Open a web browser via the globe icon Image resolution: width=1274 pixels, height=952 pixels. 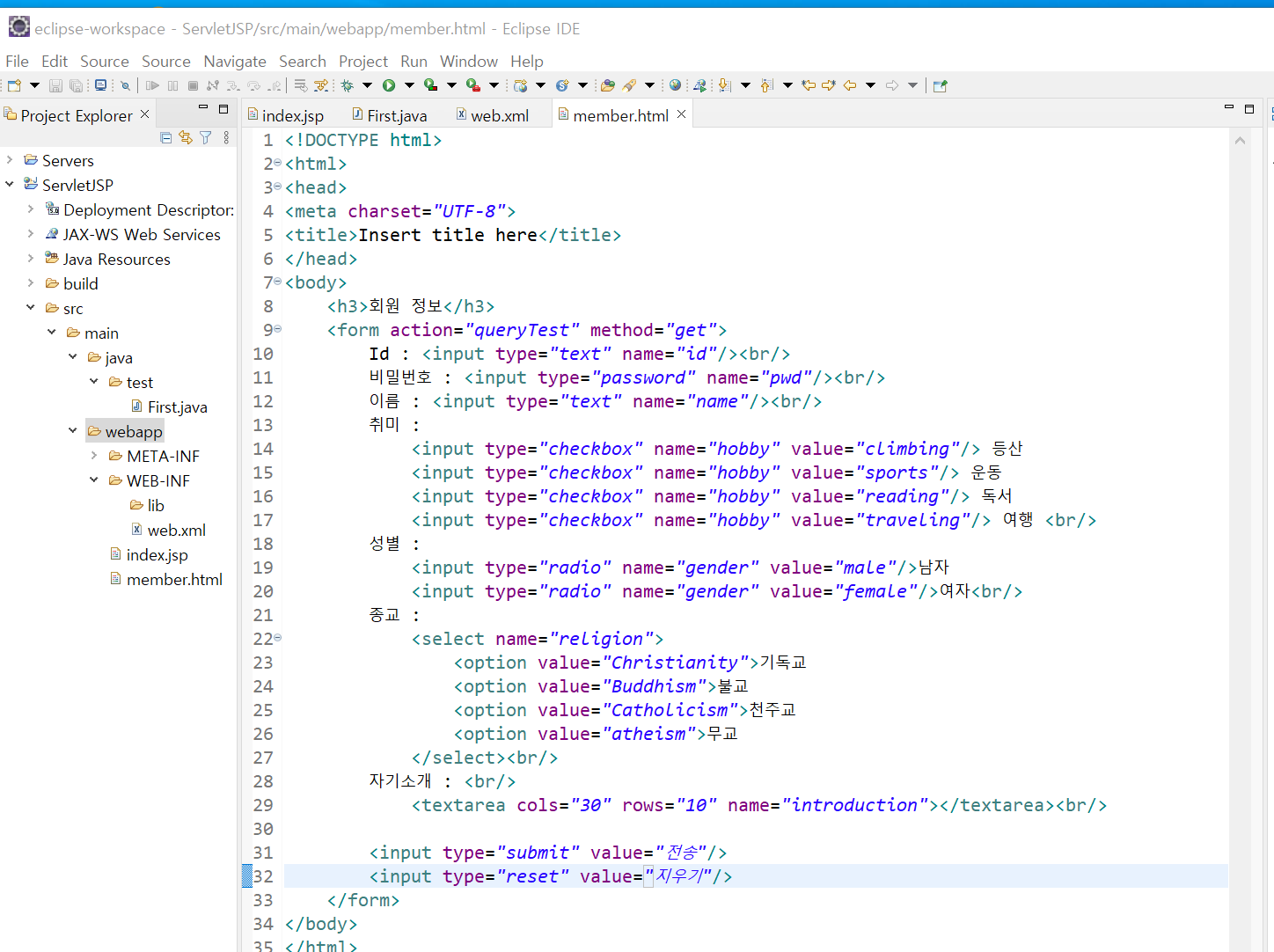click(x=675, y=84)
